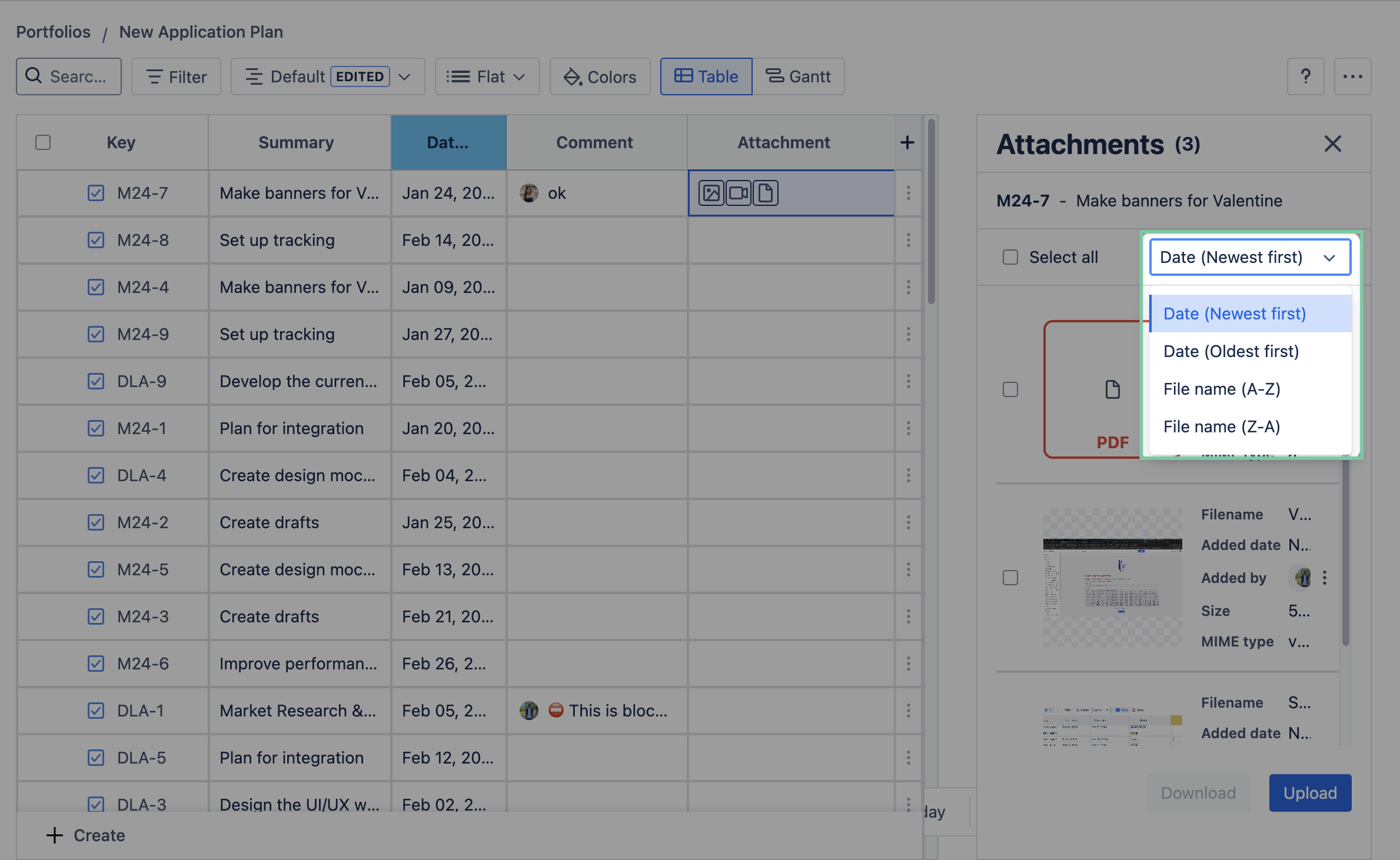Open Colors settings paint bucket button
This screenshot has width=1400, height=860.
(600, 76)
